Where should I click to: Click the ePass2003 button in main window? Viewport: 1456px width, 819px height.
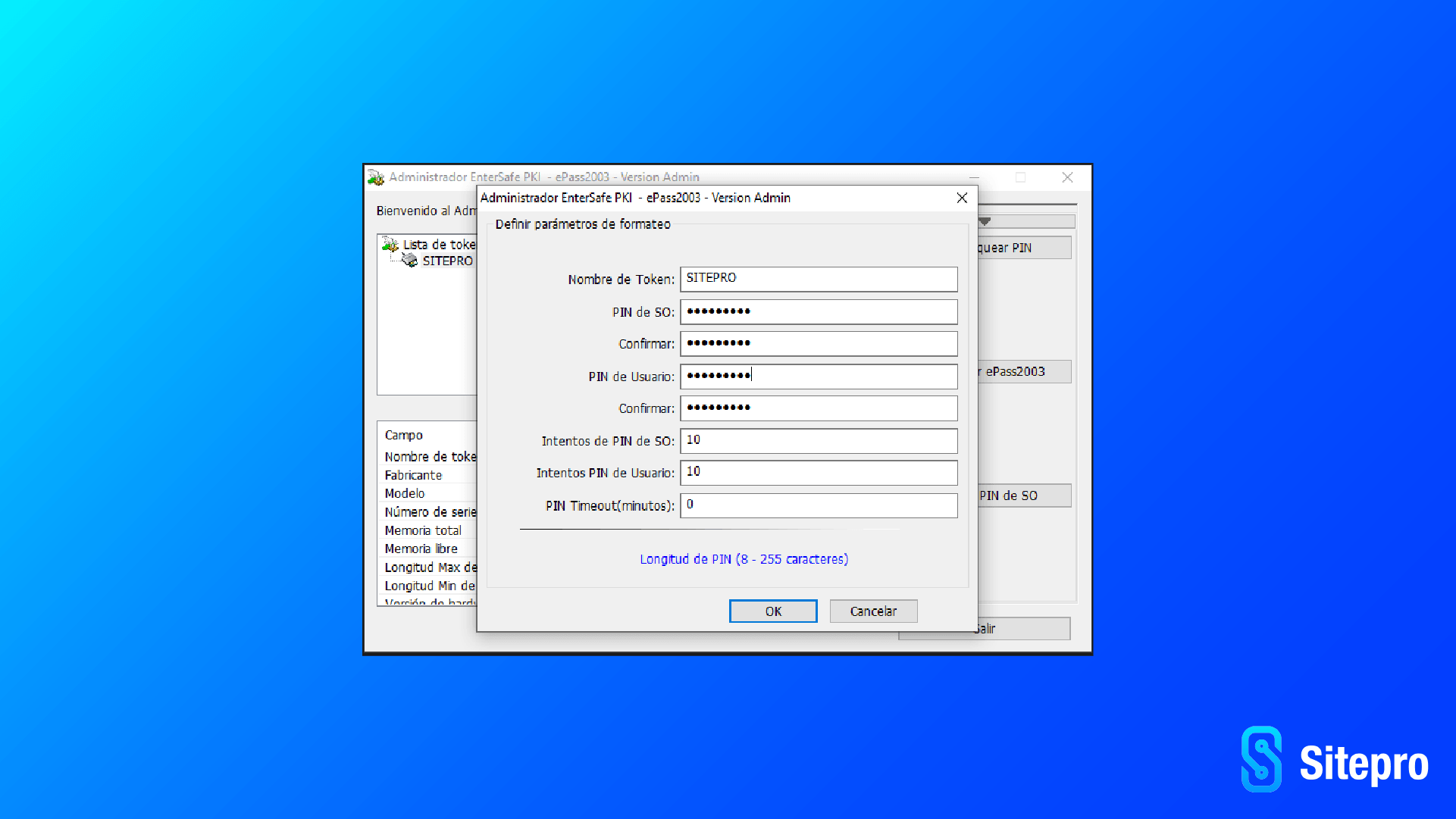click(1024, 371)
